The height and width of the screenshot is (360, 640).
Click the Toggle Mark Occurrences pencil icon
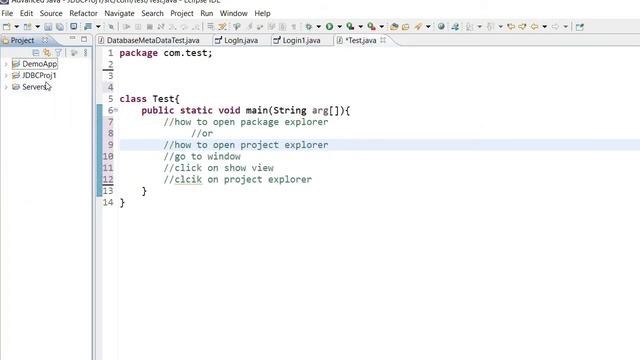click(222, 27)
